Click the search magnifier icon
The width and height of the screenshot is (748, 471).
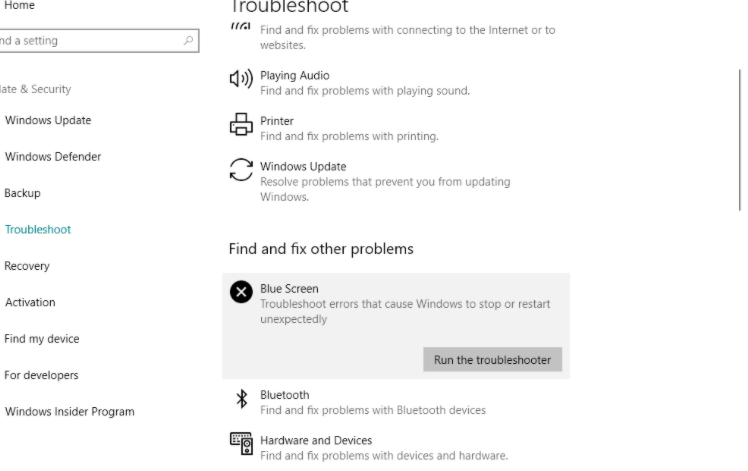click(188, 41)
